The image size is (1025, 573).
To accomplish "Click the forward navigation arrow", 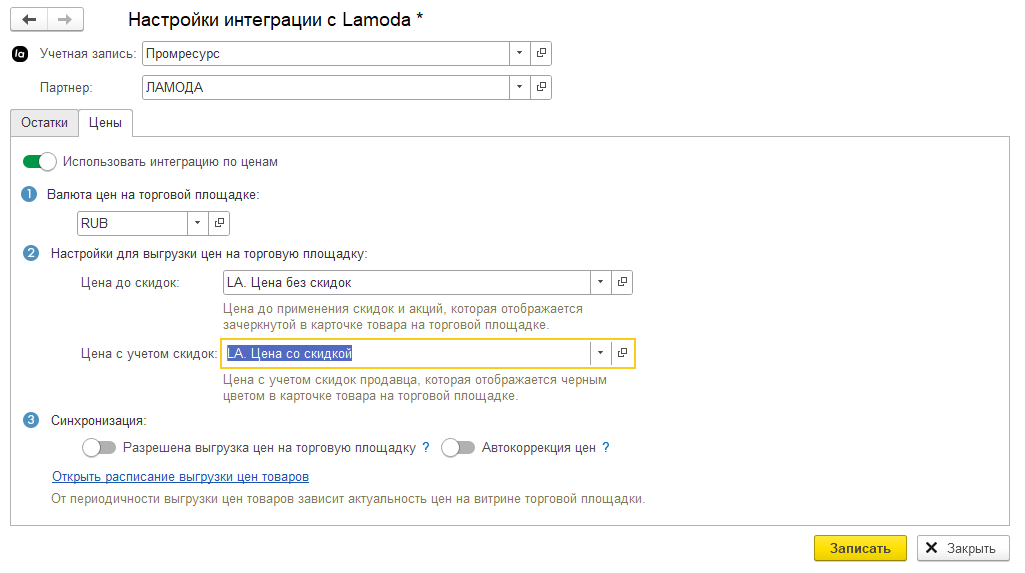I will 65,20.
